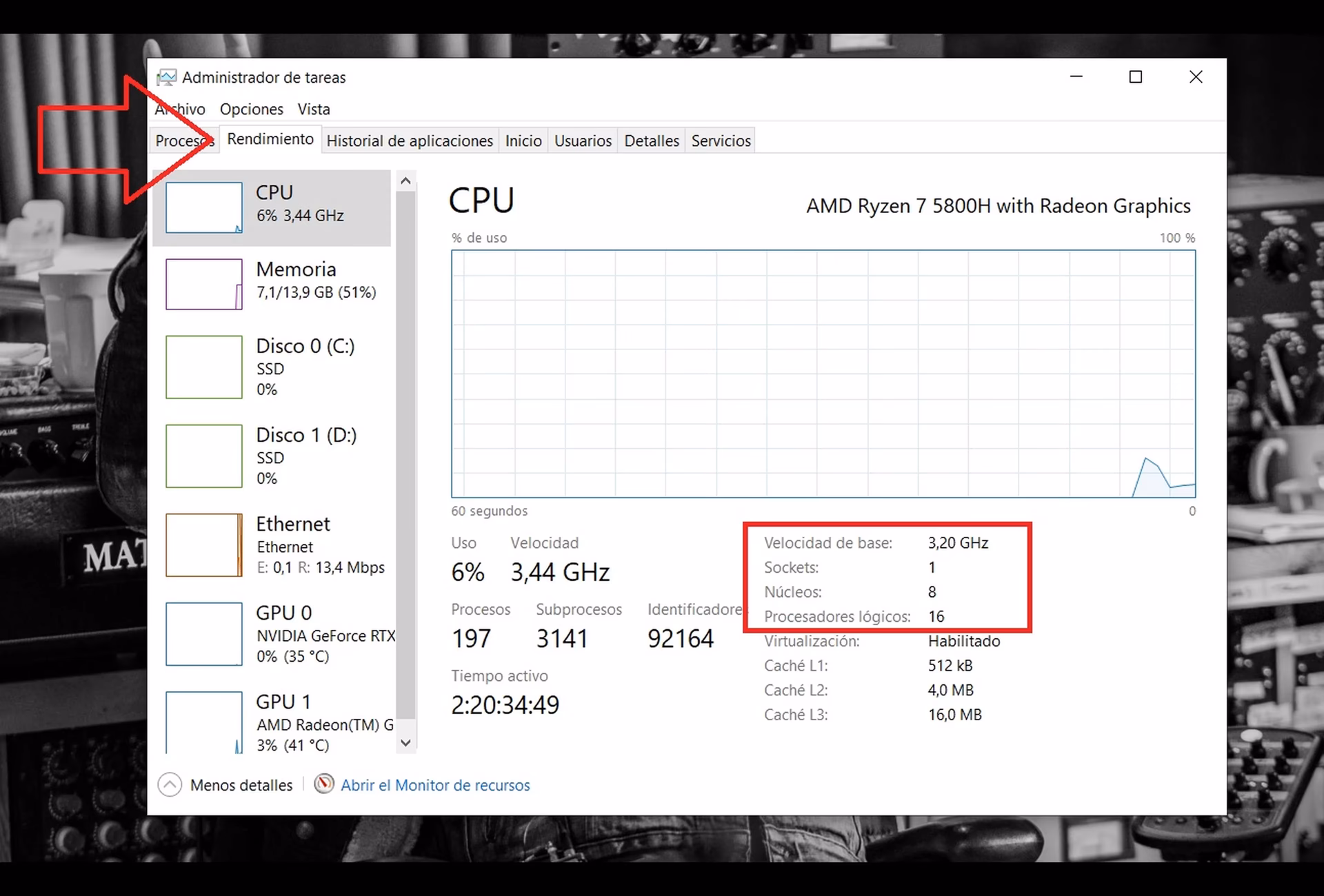Click the Identificadores count 92164
Image resolution: width=1324 pixels, height=896 pixels.
[681, 639]
